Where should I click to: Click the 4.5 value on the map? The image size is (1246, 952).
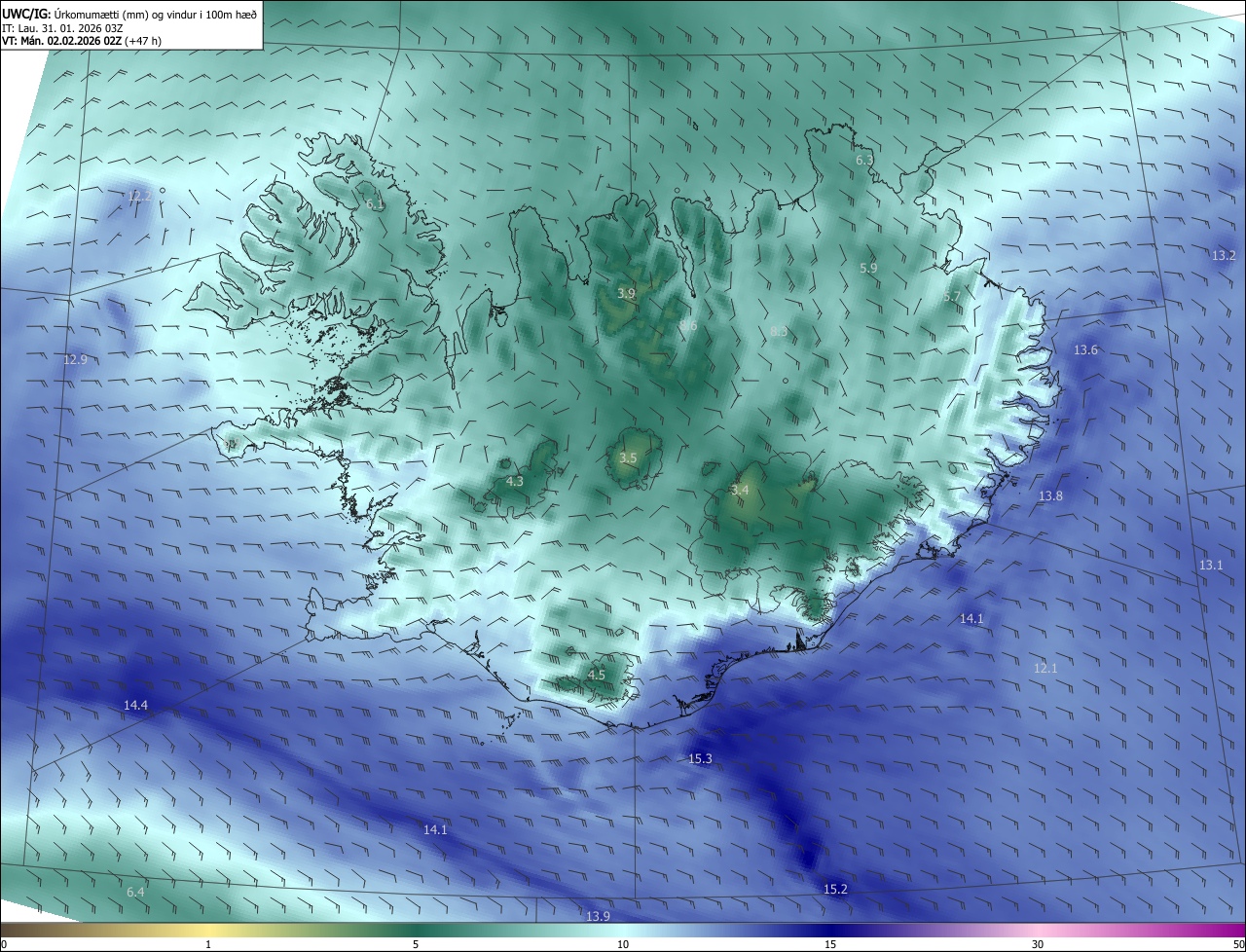597,675
